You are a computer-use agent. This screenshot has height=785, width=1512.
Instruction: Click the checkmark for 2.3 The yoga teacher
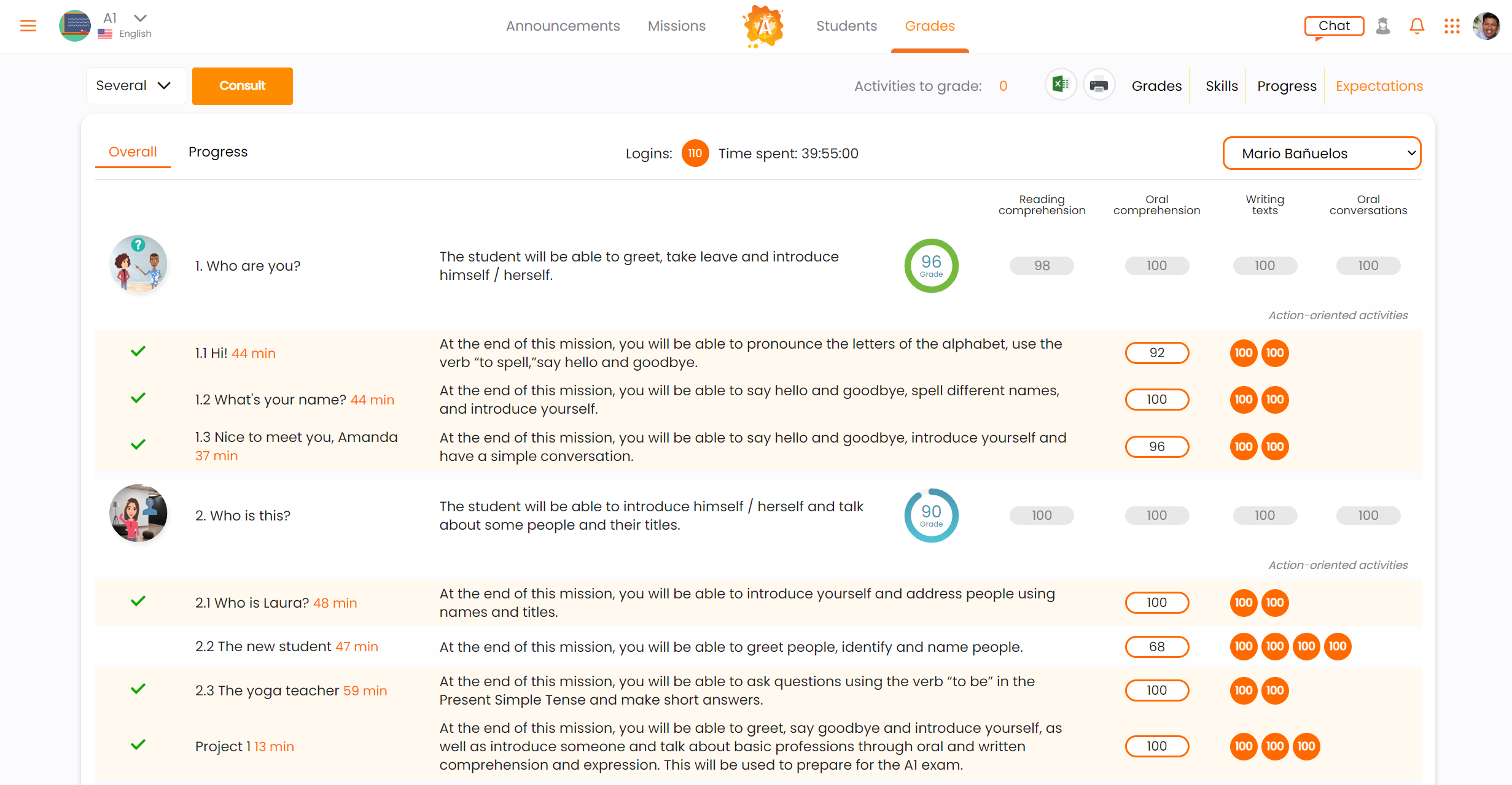[x=138, y=689]
